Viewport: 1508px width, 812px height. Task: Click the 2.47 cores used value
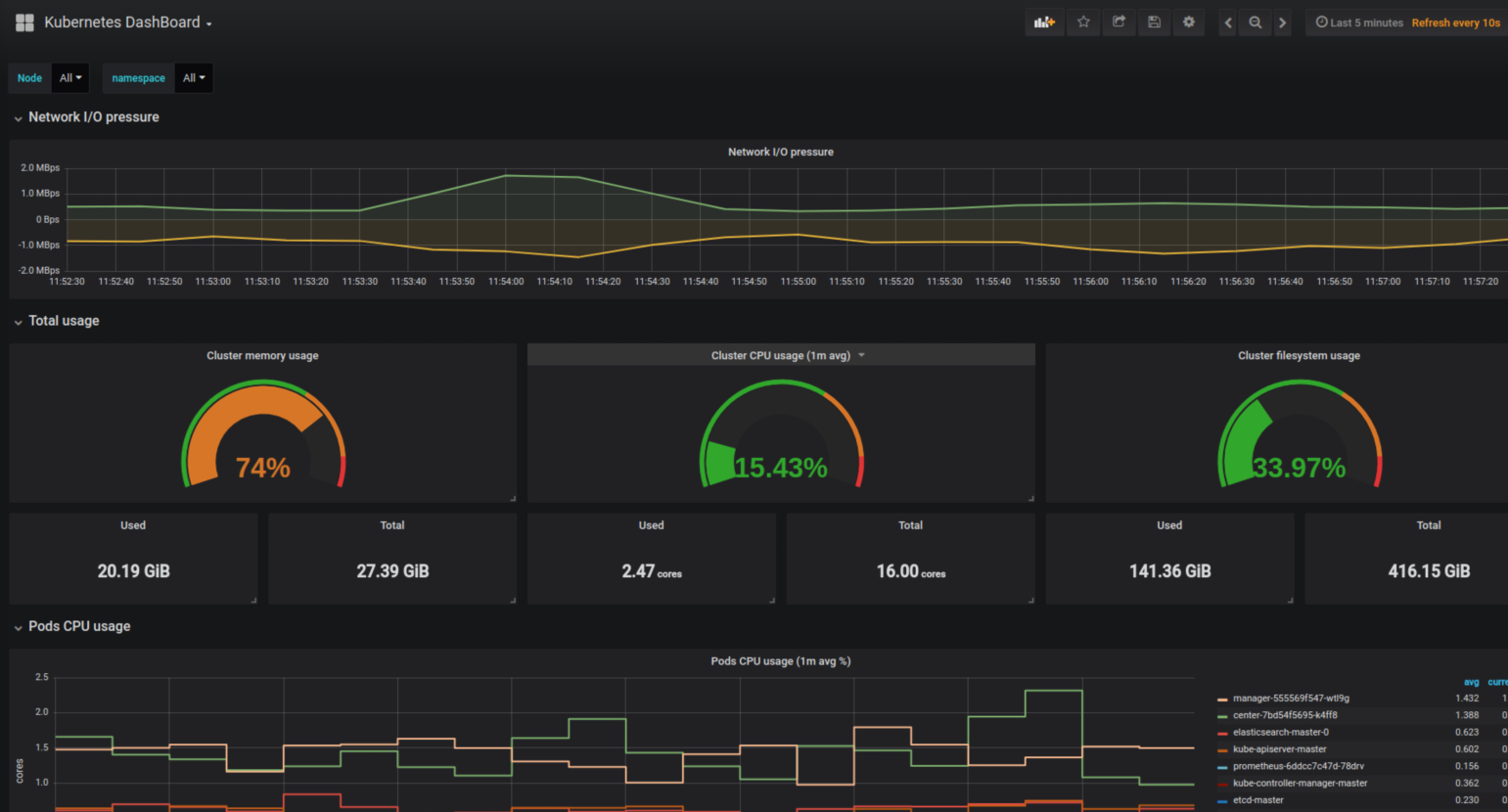[x=652, y=571]
